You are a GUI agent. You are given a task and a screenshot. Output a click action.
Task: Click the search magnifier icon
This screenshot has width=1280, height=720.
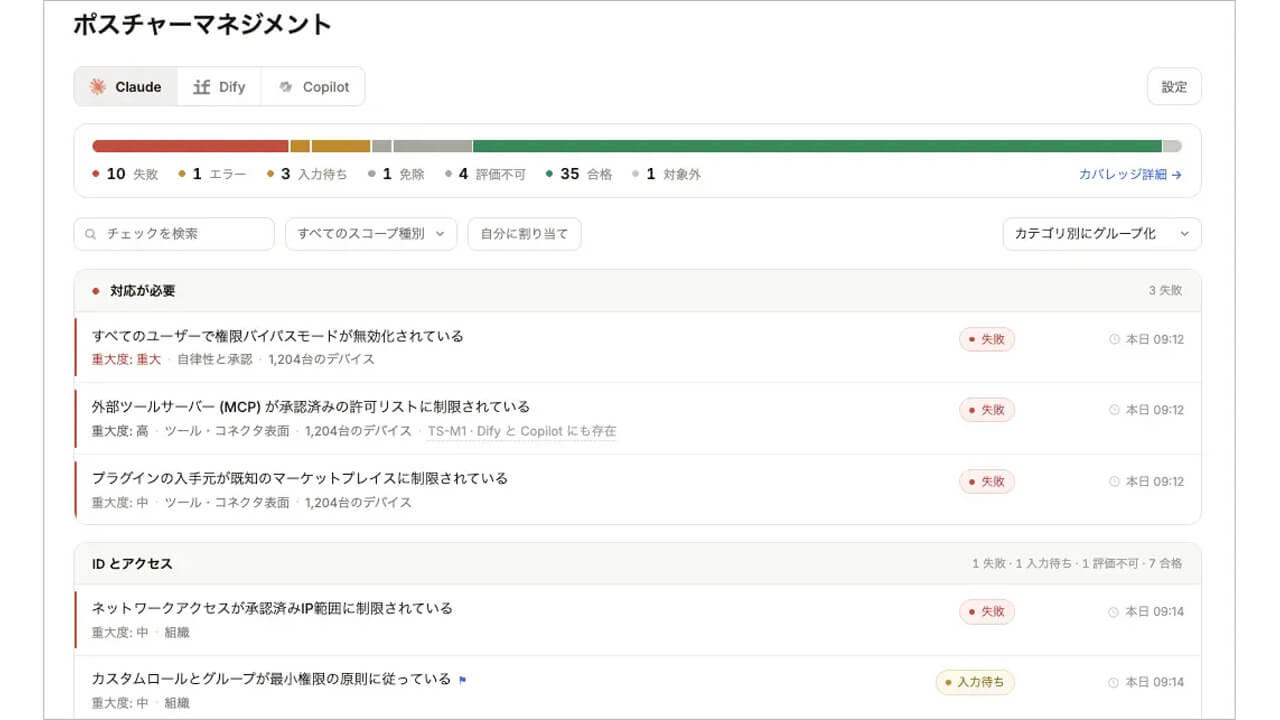[92, 234]
